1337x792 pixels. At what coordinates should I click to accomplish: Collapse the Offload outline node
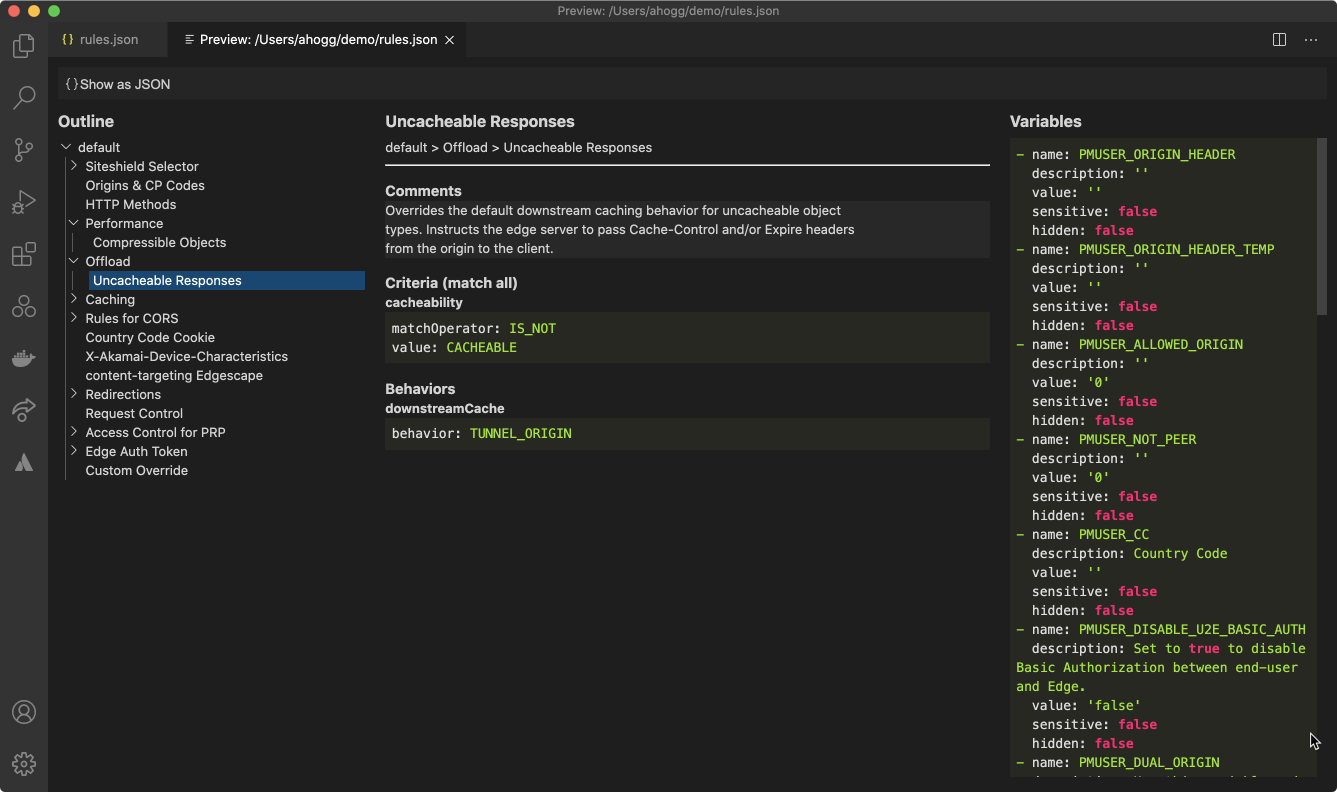coord(74,261)
